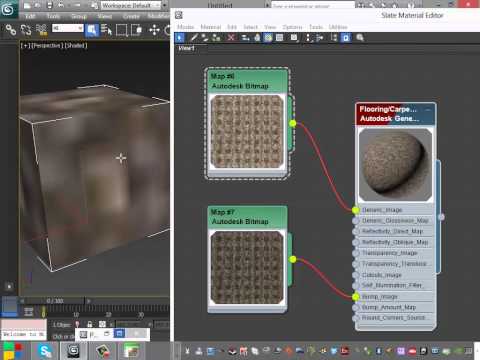
Task: Click the [+] viewport menu label
Action: pyautogui.click(x=25, y=45)
